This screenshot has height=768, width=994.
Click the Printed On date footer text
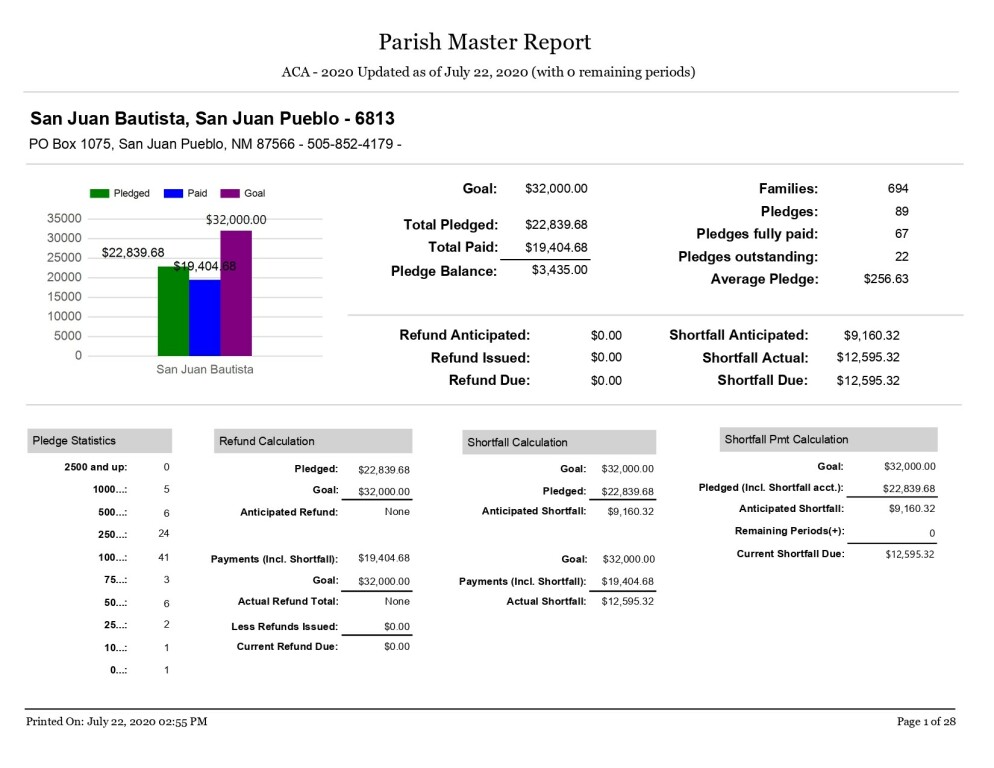tap(116, 722)
